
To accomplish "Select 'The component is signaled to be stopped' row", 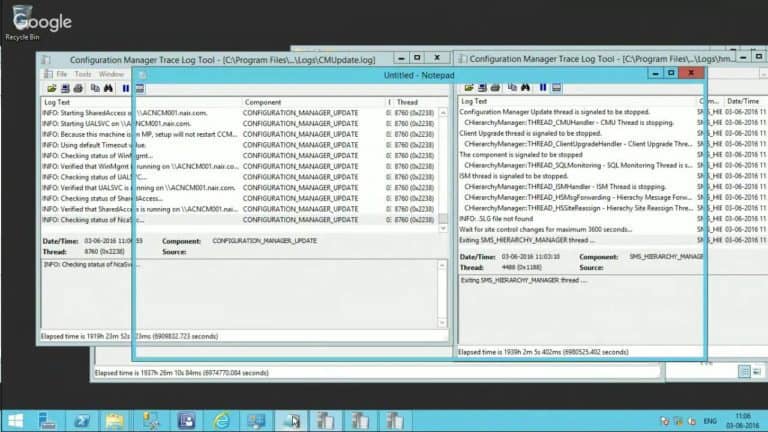I will coord(612,155).
